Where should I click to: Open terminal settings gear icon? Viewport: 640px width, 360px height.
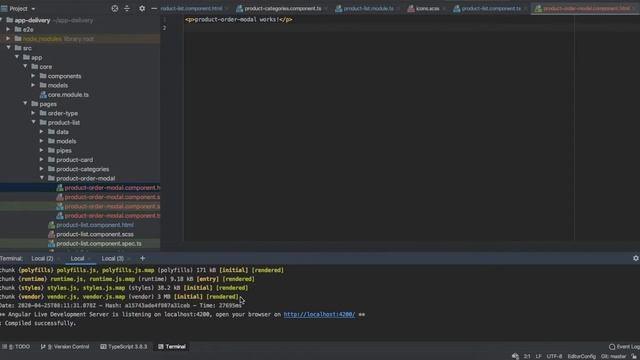click(x=636, y=258)
